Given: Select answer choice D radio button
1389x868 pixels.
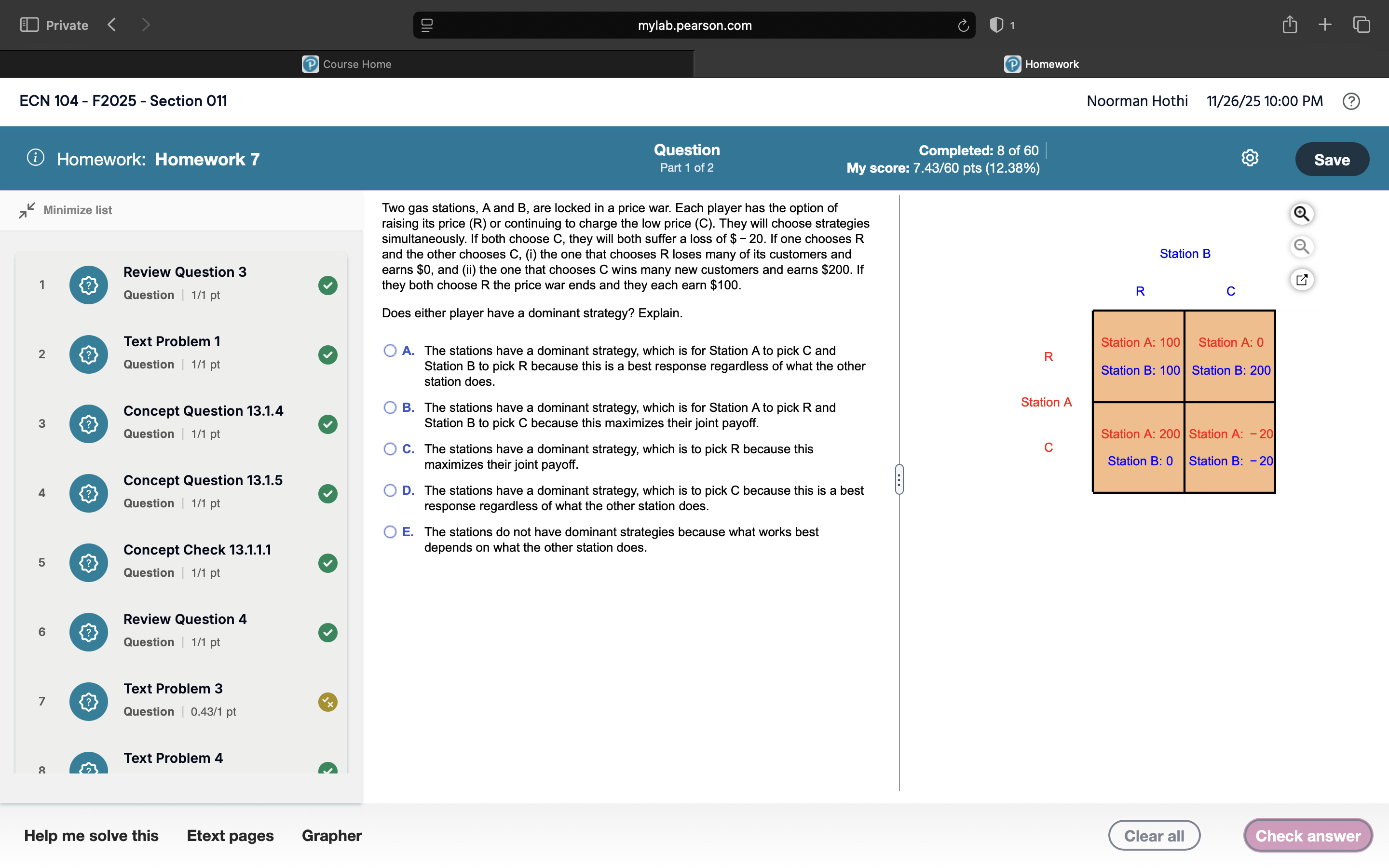Looking at the screenshot, I should [390, 490].
